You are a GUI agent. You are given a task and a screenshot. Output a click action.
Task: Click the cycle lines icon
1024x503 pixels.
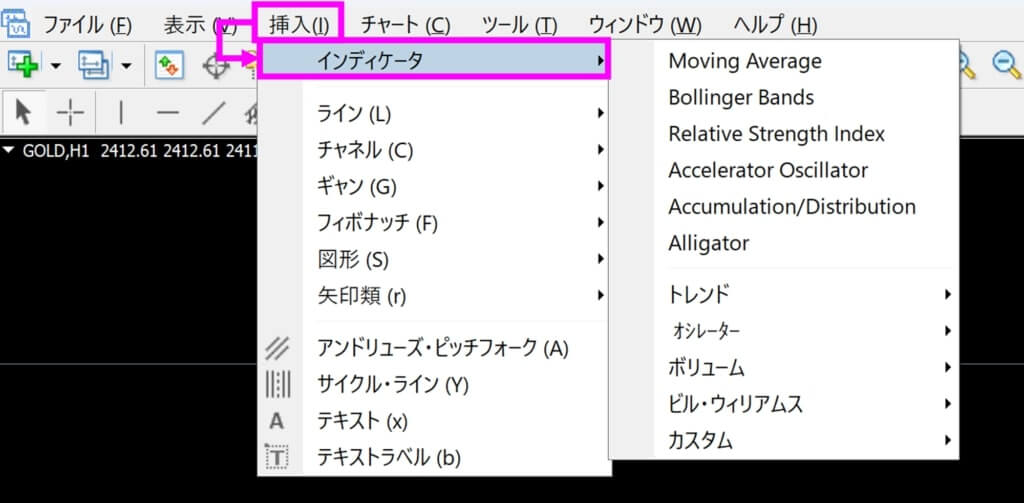pyautogui.click(x=278, y=385)
